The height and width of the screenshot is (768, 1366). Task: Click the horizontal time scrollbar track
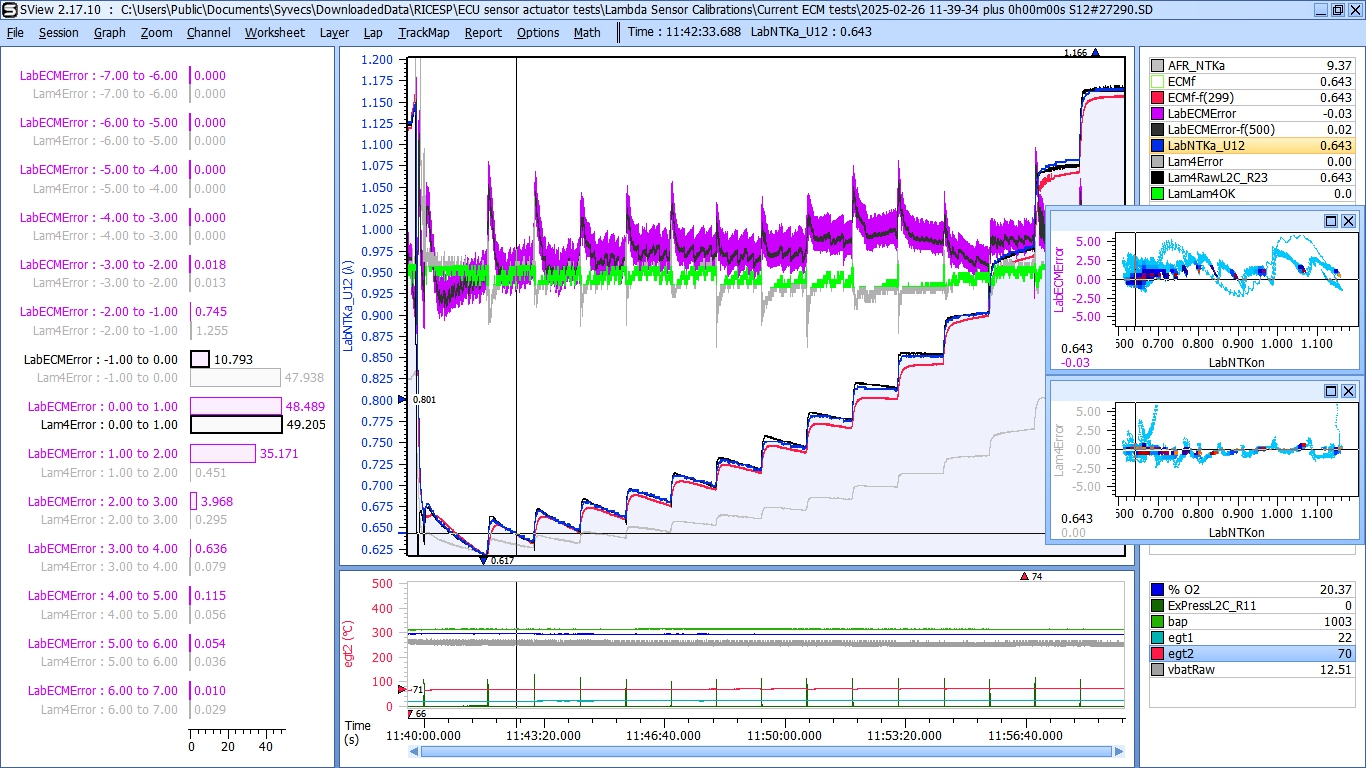pos(766,751)
